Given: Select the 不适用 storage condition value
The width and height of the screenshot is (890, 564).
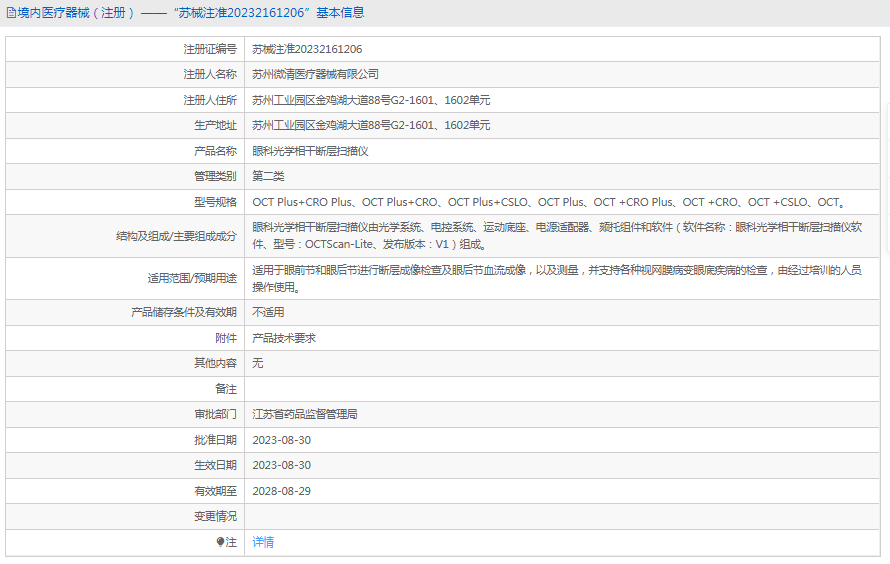Looking at the screenshot, I should (268, 313).
